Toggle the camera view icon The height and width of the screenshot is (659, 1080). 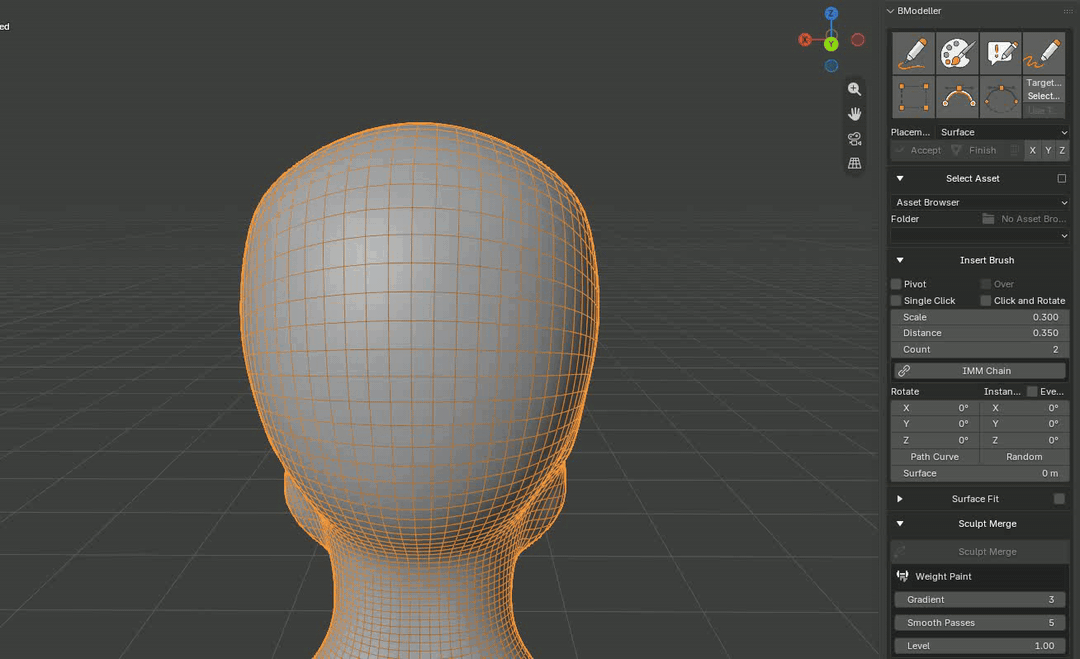tap(854, 138)
